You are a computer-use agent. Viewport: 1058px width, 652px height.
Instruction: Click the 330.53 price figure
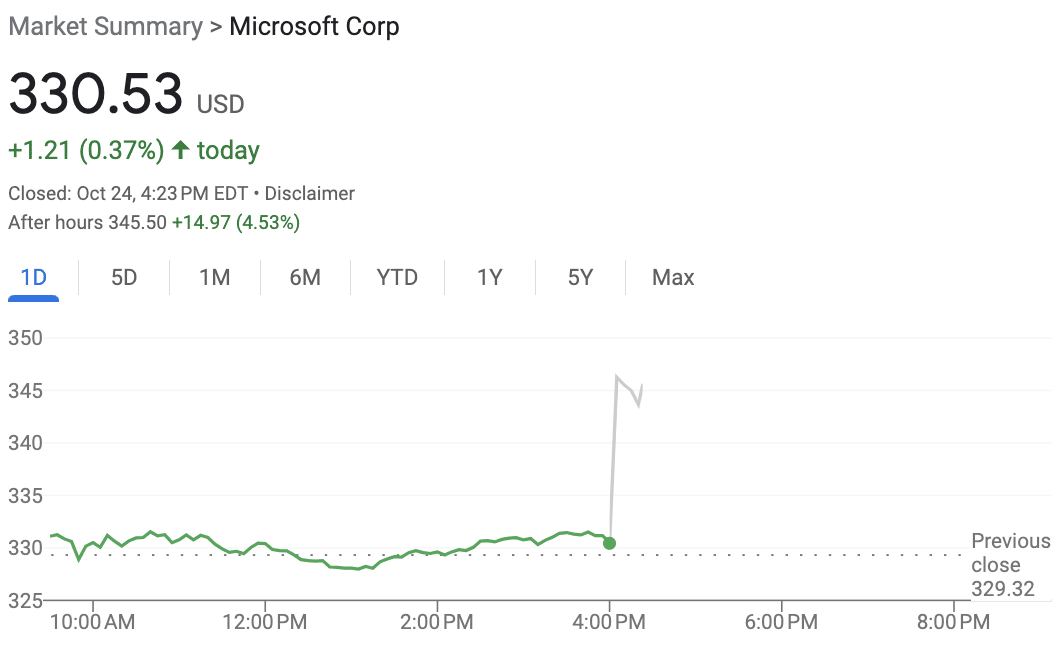[95, 93]
